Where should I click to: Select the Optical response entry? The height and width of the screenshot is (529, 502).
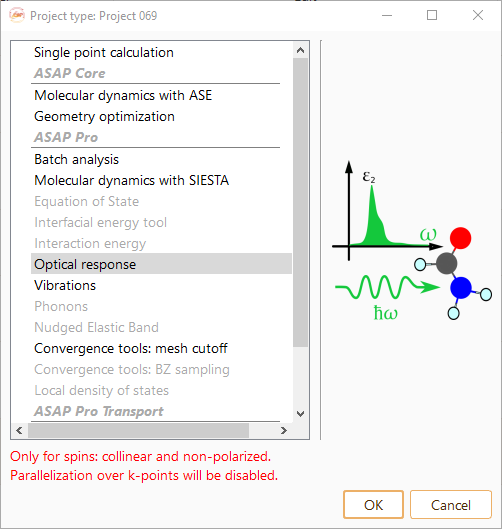(161, 264)
